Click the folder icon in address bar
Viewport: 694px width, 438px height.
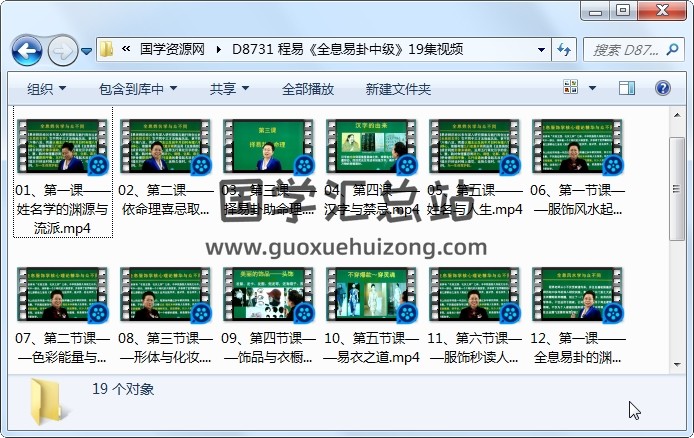pyautogui.click(x=106, y=49)
